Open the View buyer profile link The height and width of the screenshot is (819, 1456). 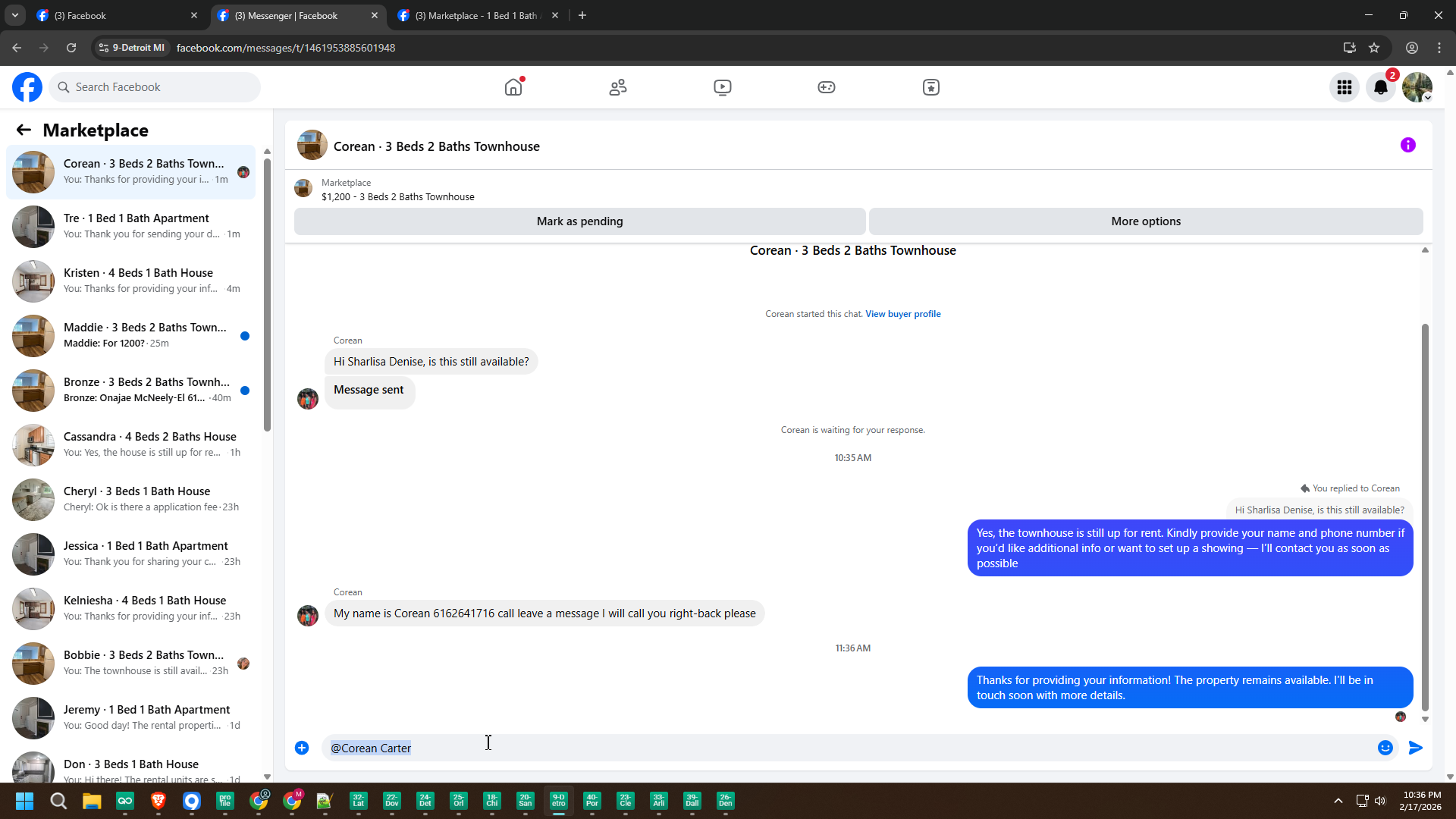pyautogui.click(x=902, y=314)
